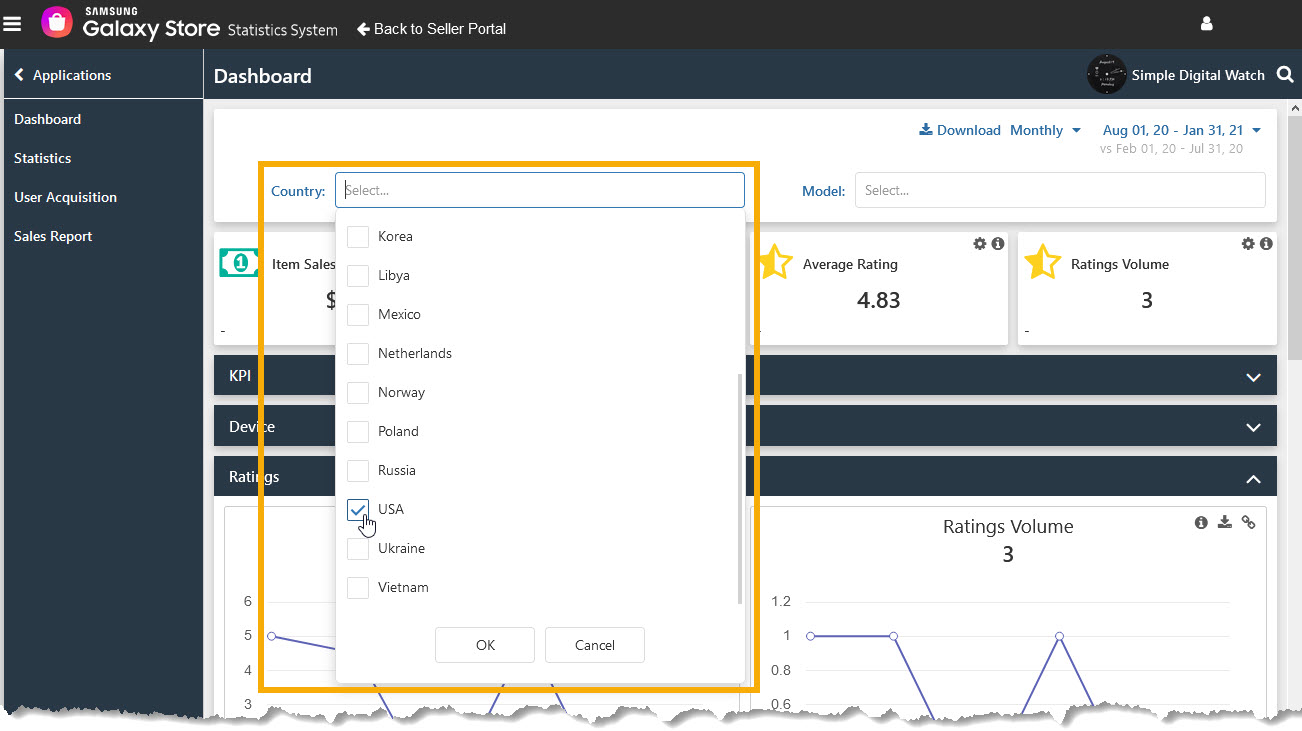Check the Ukraine checkbox
Viewport: 1302px width, 731px height.
tap(358, 549)
